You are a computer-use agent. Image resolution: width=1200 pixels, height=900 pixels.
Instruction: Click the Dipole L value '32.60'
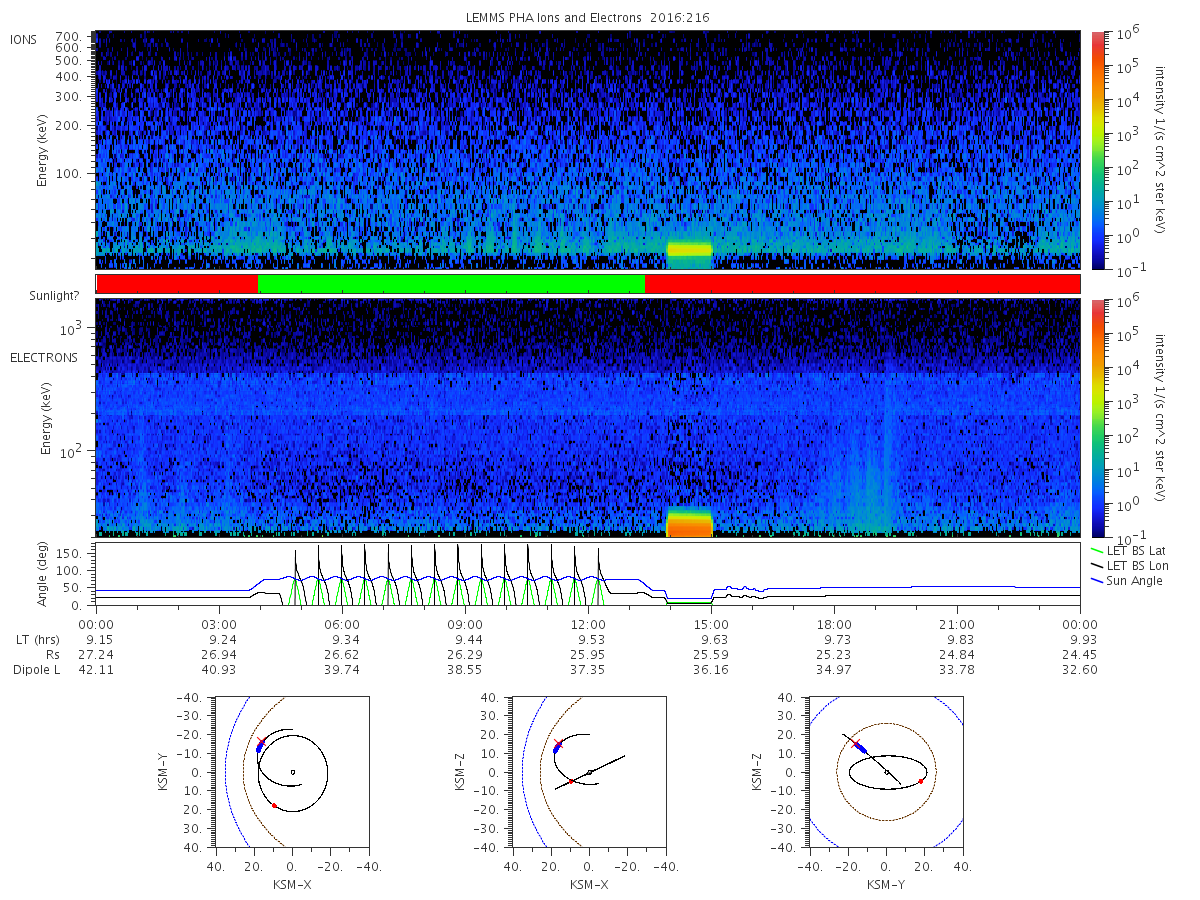1080,670
